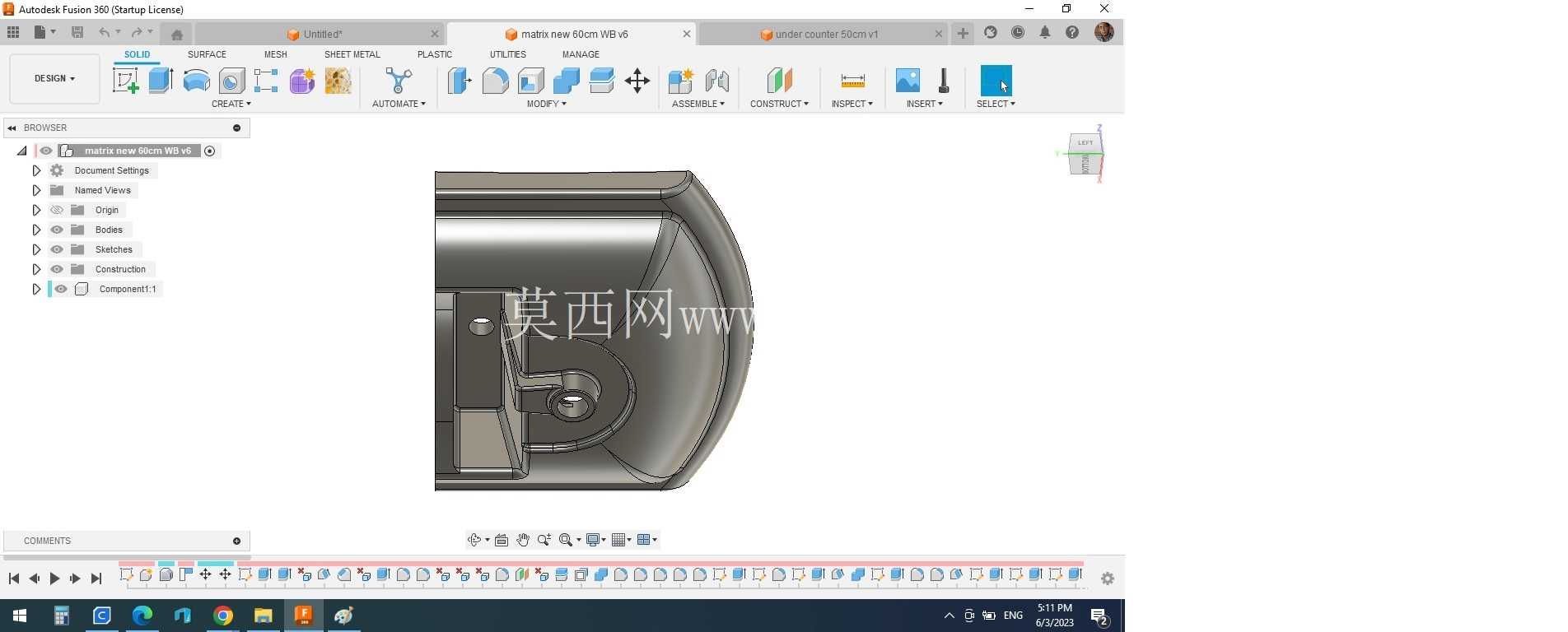The image size is (1568, 632).
Task: Open Chrome from the Windows taskbar
Action: pos(223,616)
